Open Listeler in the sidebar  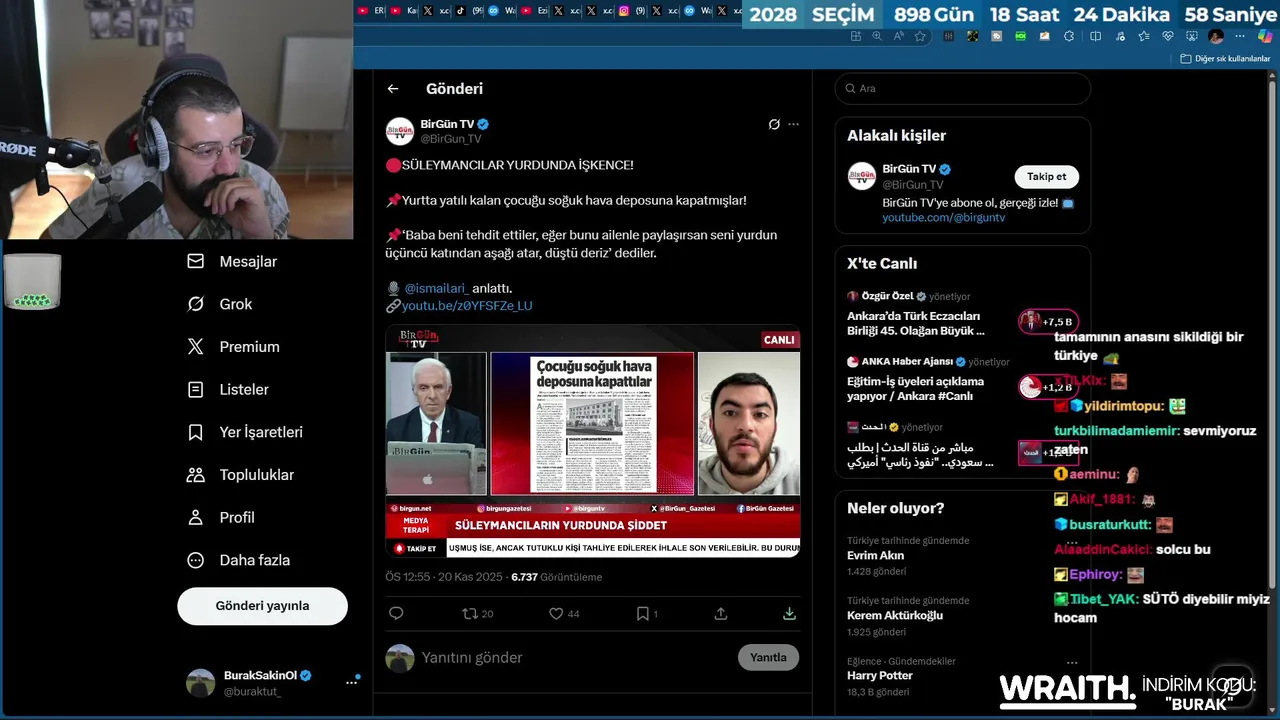click(227, 389)
